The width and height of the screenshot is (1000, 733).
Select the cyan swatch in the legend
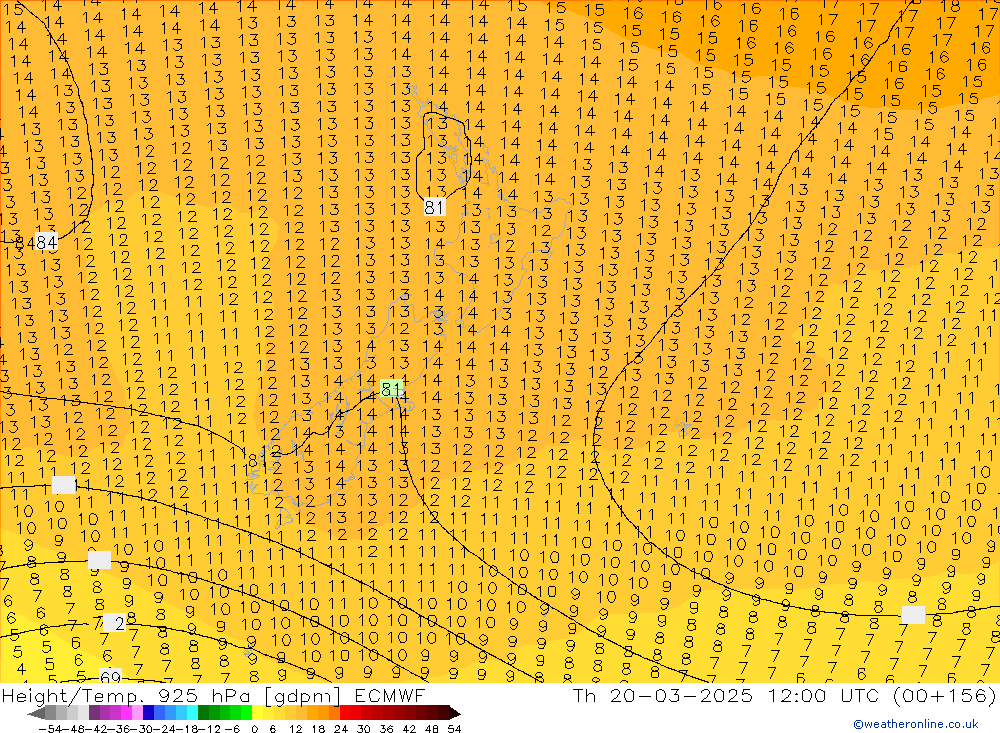[192, 713]
